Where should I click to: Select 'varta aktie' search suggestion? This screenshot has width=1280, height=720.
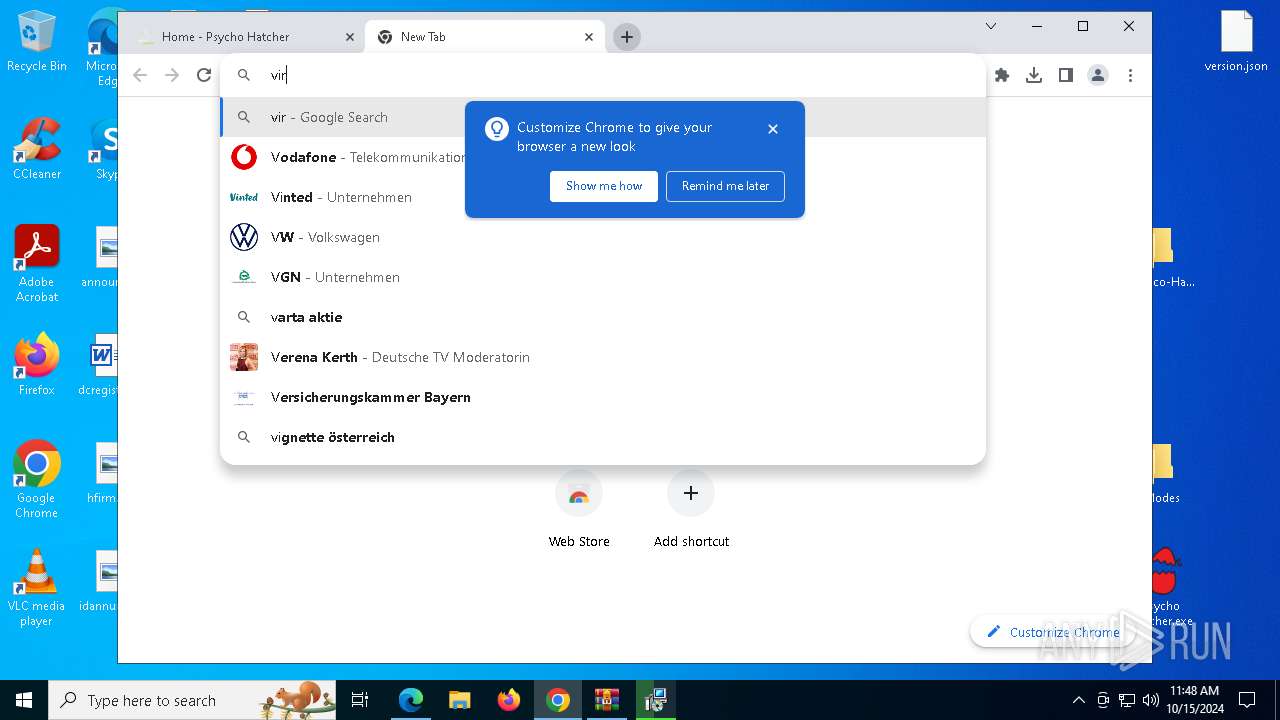(x=603, y=317)
